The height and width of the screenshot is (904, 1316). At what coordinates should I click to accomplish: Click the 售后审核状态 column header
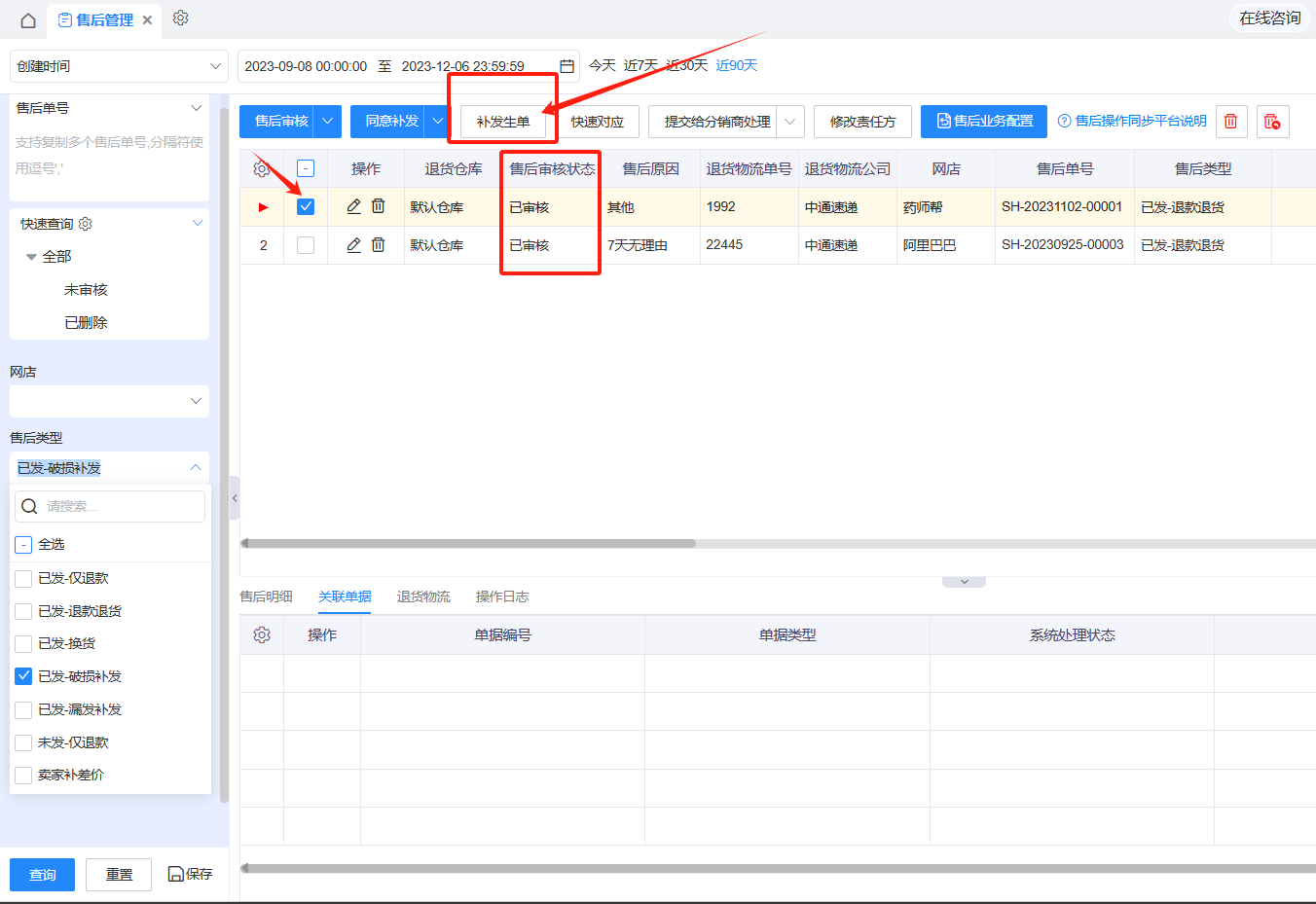click(x=552, y=169)
